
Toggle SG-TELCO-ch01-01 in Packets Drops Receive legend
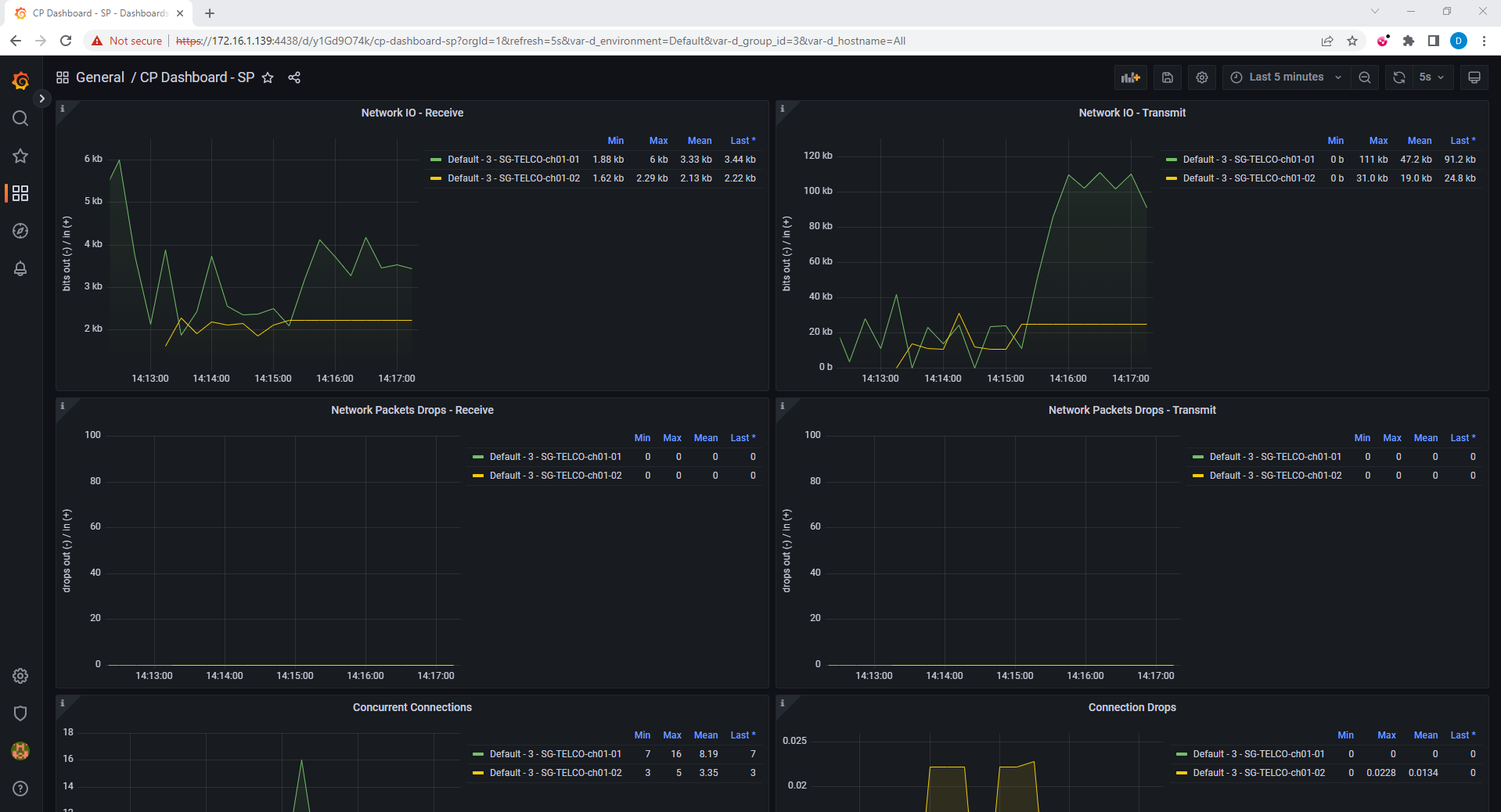[556, 457]
